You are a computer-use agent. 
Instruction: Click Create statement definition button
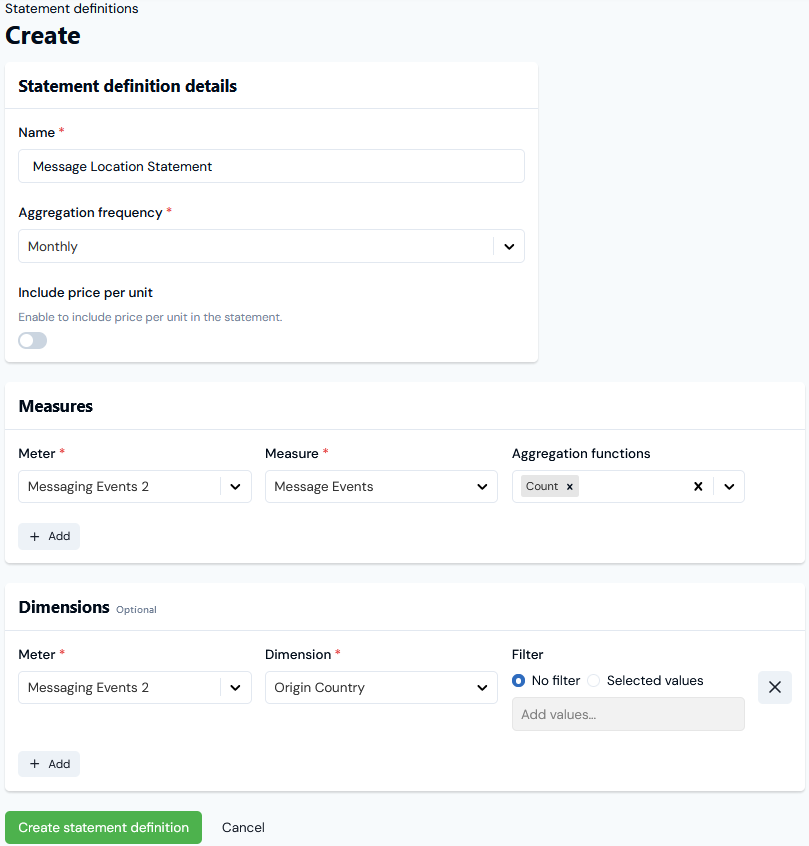point(104,828)
